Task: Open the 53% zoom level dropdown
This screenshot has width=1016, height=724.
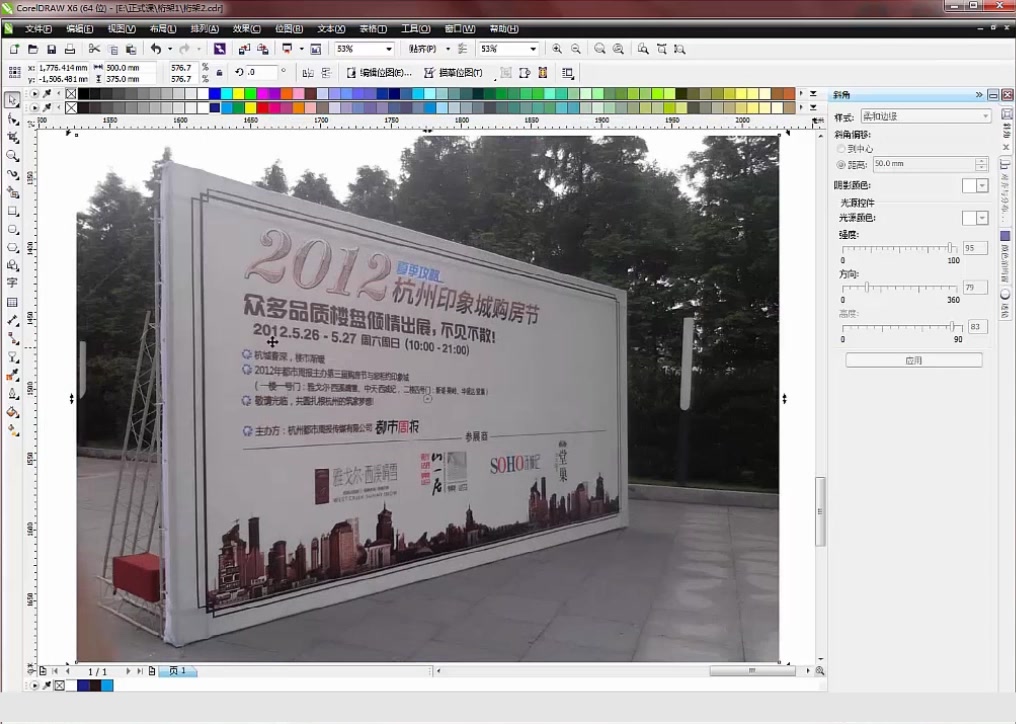Action: (390, 47)
